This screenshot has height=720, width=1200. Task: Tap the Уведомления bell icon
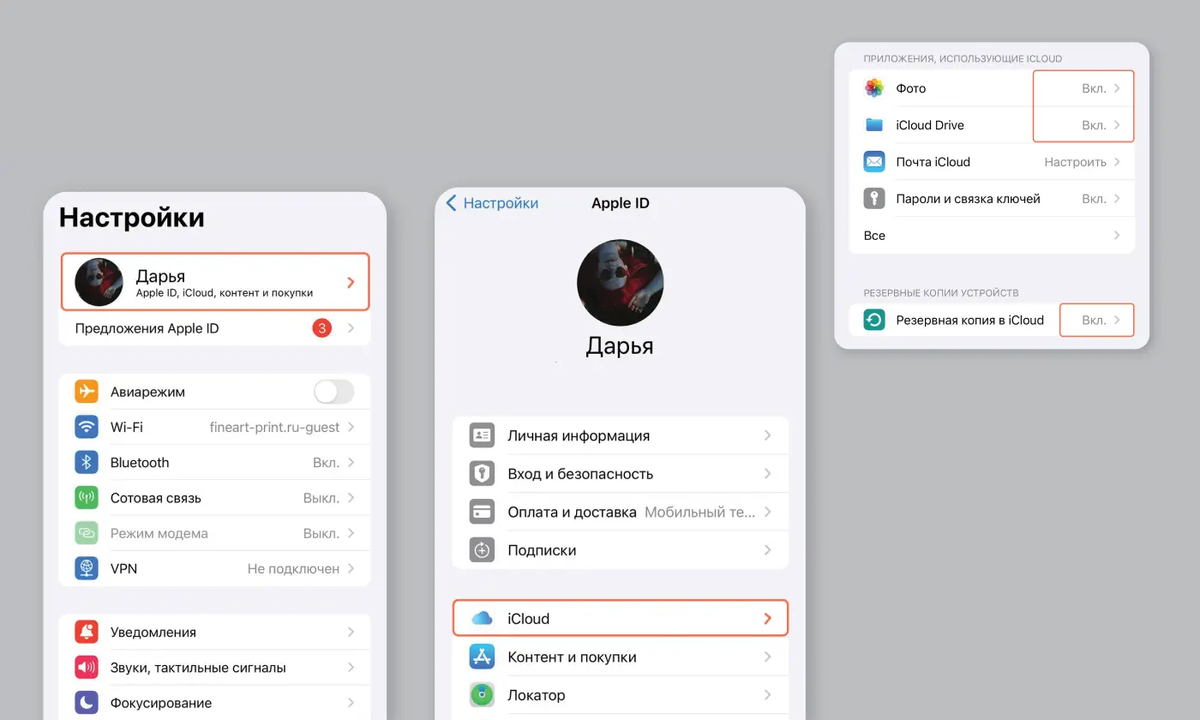tap(86, 632)
